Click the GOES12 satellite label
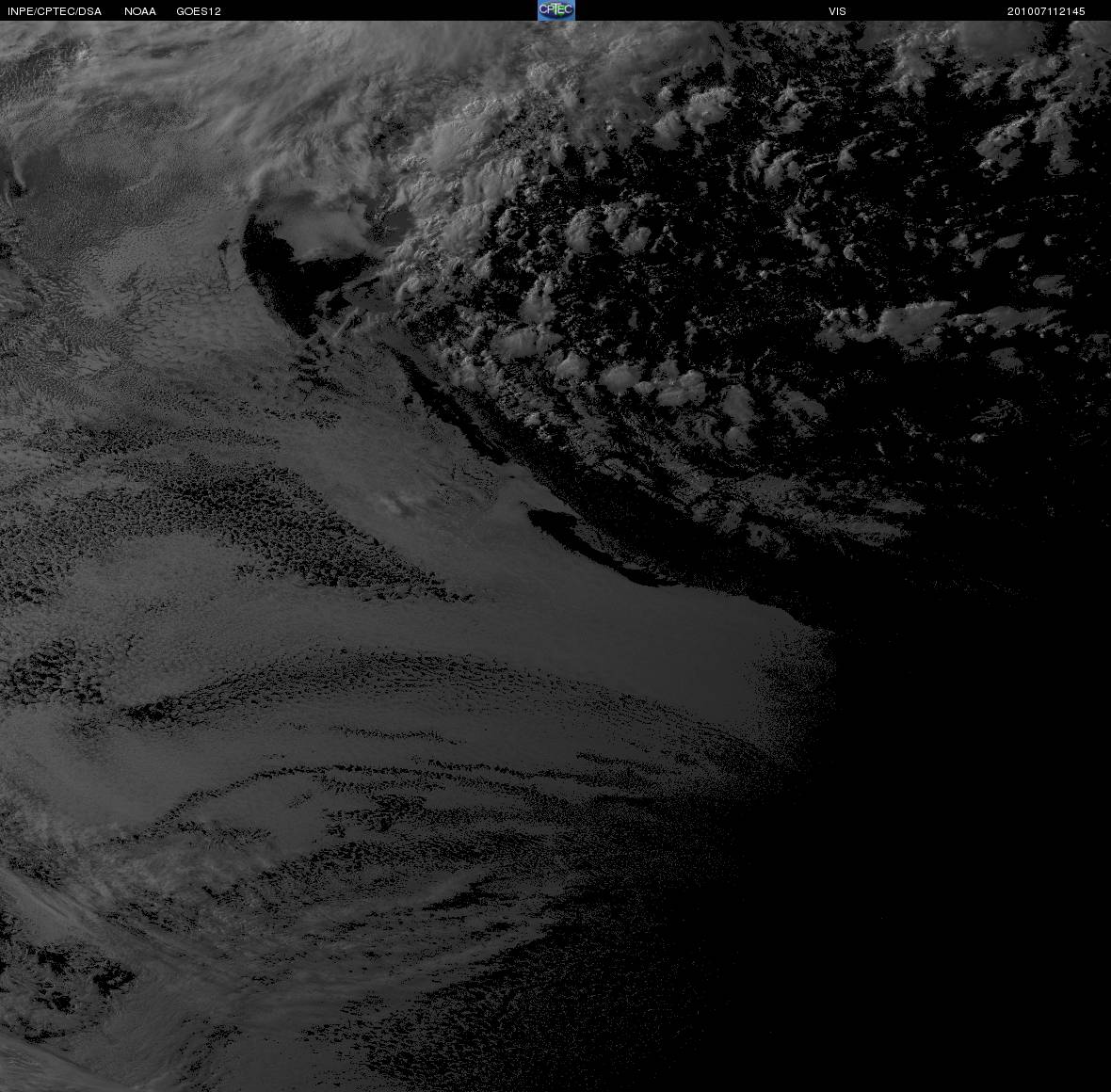1111x1092 pixels. pos(199,11)
